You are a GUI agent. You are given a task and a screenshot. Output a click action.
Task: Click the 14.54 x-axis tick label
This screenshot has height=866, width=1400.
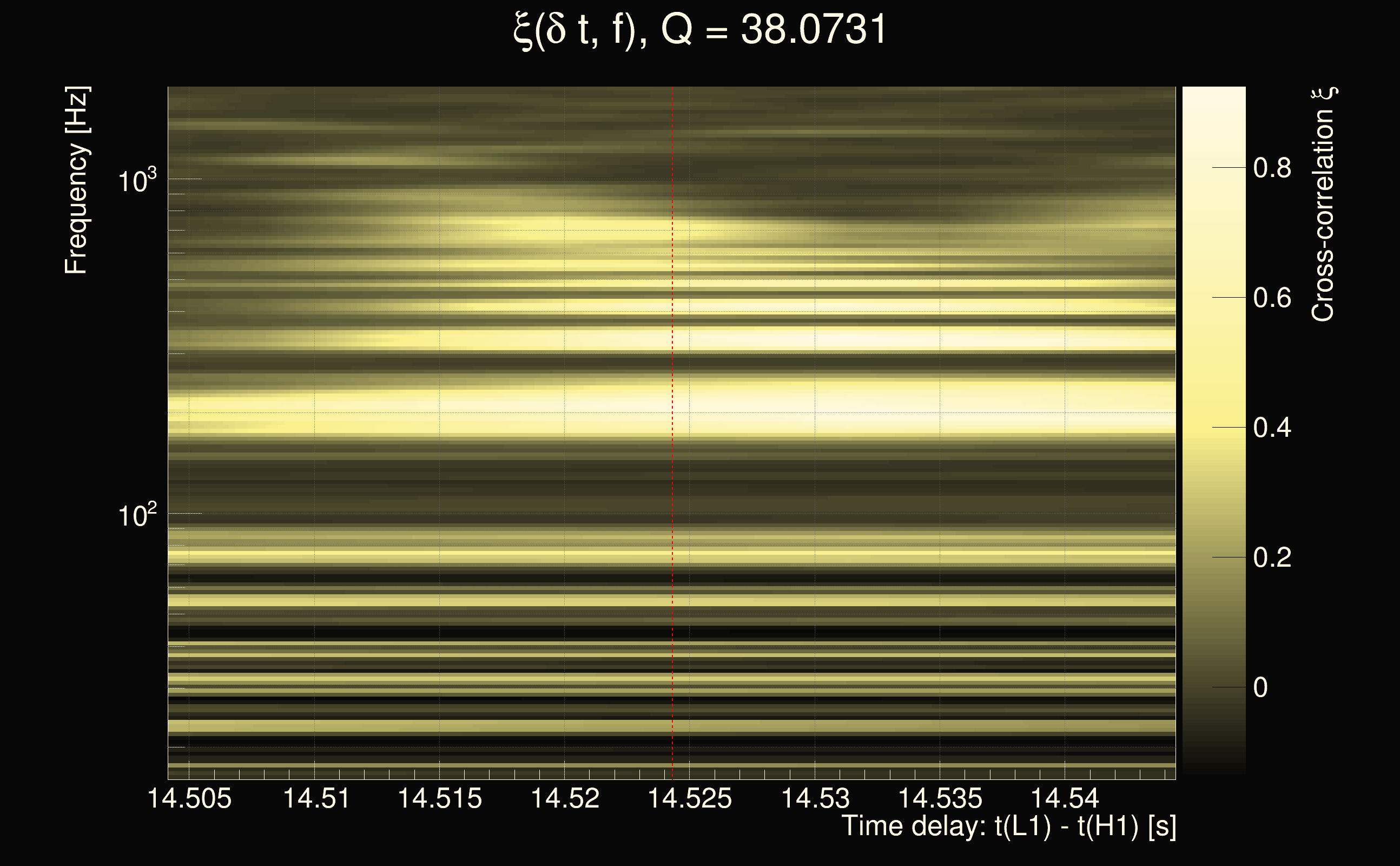point(1065,798)
